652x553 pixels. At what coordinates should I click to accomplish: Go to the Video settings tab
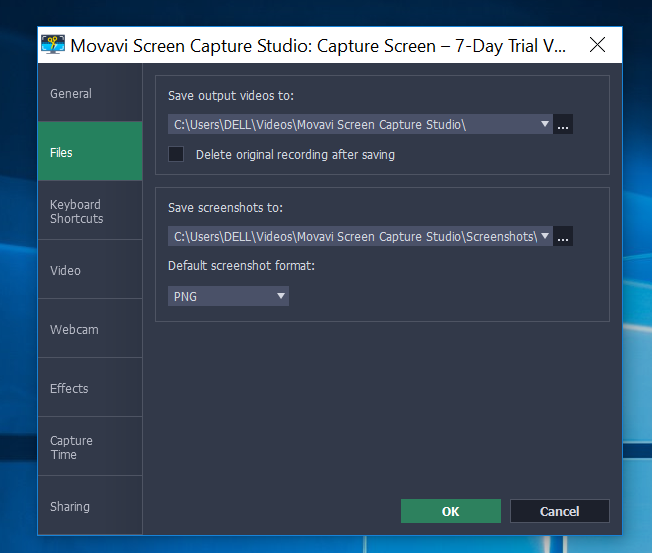(90, 270)
